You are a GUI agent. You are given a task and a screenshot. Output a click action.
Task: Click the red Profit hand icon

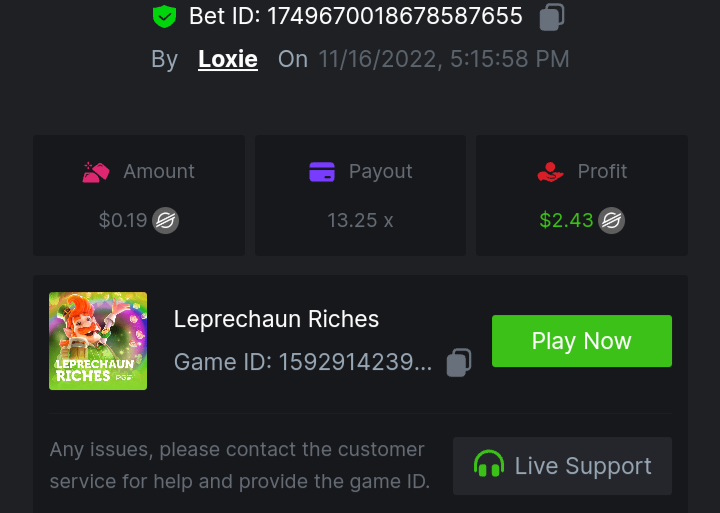[550, 172]
